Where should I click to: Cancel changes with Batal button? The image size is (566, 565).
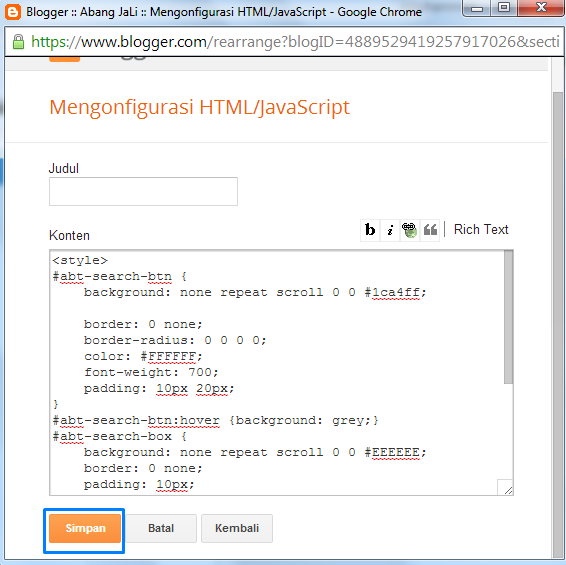coord(161,528)
